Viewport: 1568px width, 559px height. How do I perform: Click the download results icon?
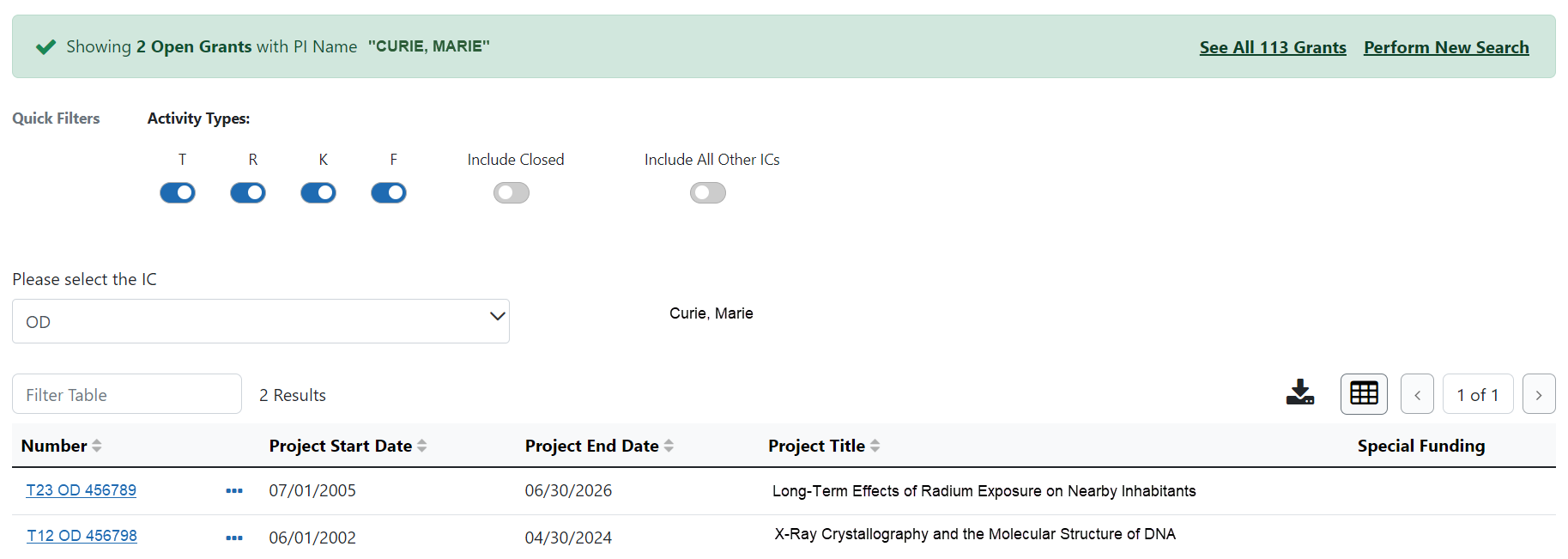click(1300, 393)
